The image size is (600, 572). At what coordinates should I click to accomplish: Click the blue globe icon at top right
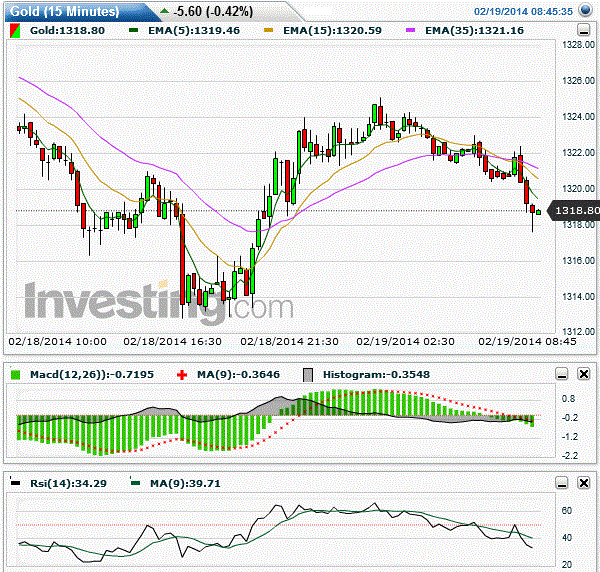click(x=585, y=10)
